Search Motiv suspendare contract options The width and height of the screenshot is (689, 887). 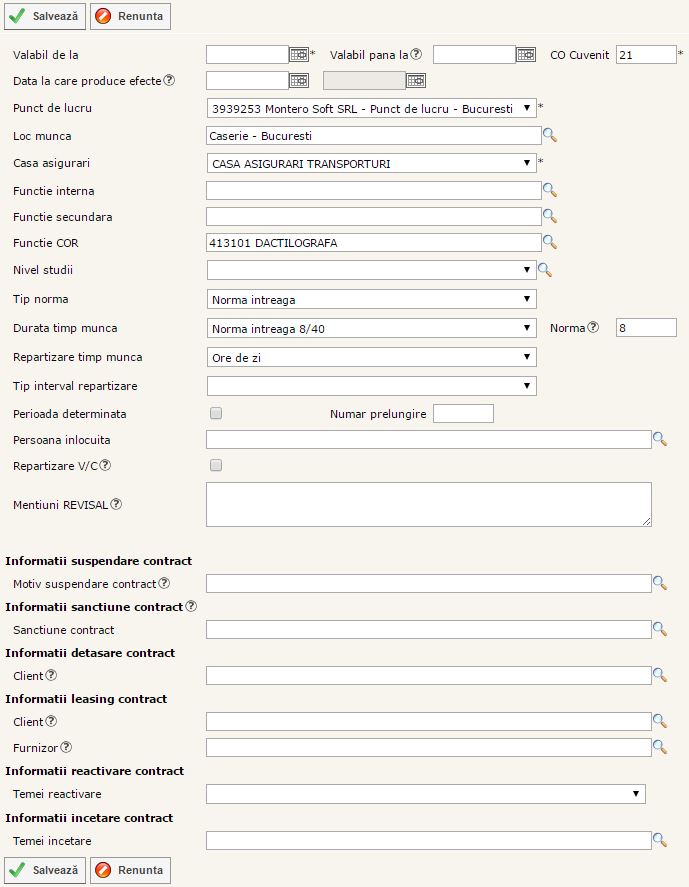(x=660, y=582)
